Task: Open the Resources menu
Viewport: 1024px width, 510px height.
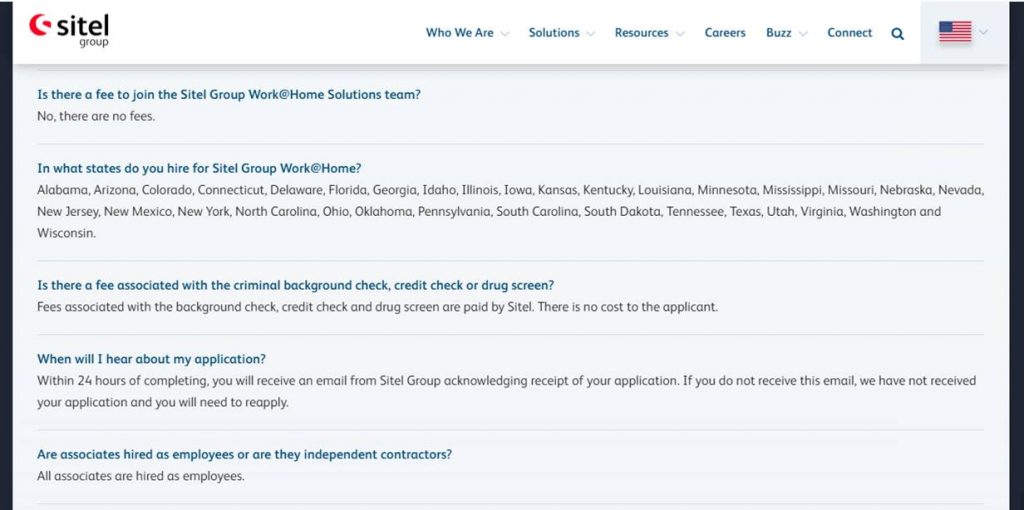Action: [641, 33]
